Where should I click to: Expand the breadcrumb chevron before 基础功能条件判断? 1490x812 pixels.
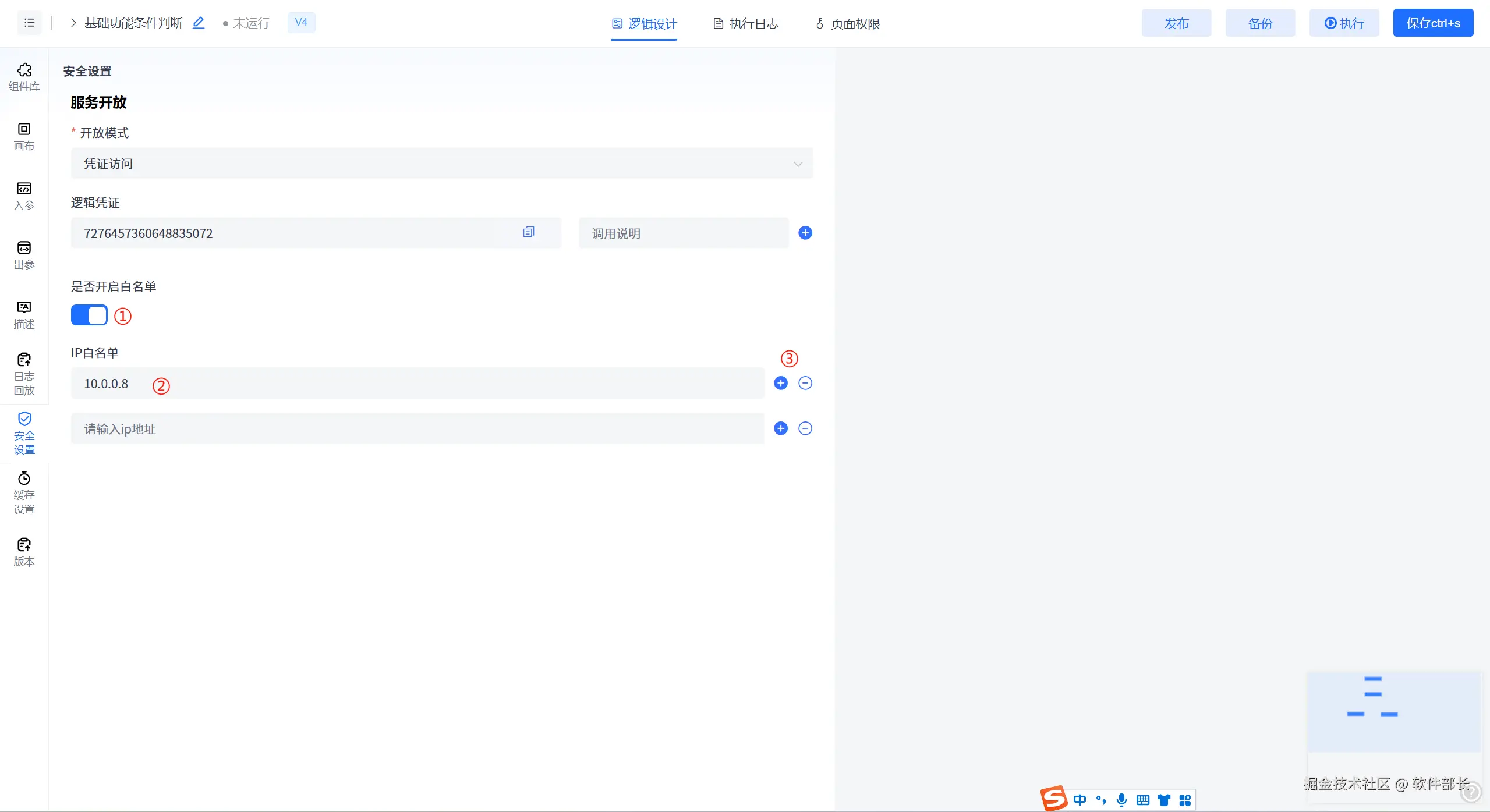[x=73, y=23]
